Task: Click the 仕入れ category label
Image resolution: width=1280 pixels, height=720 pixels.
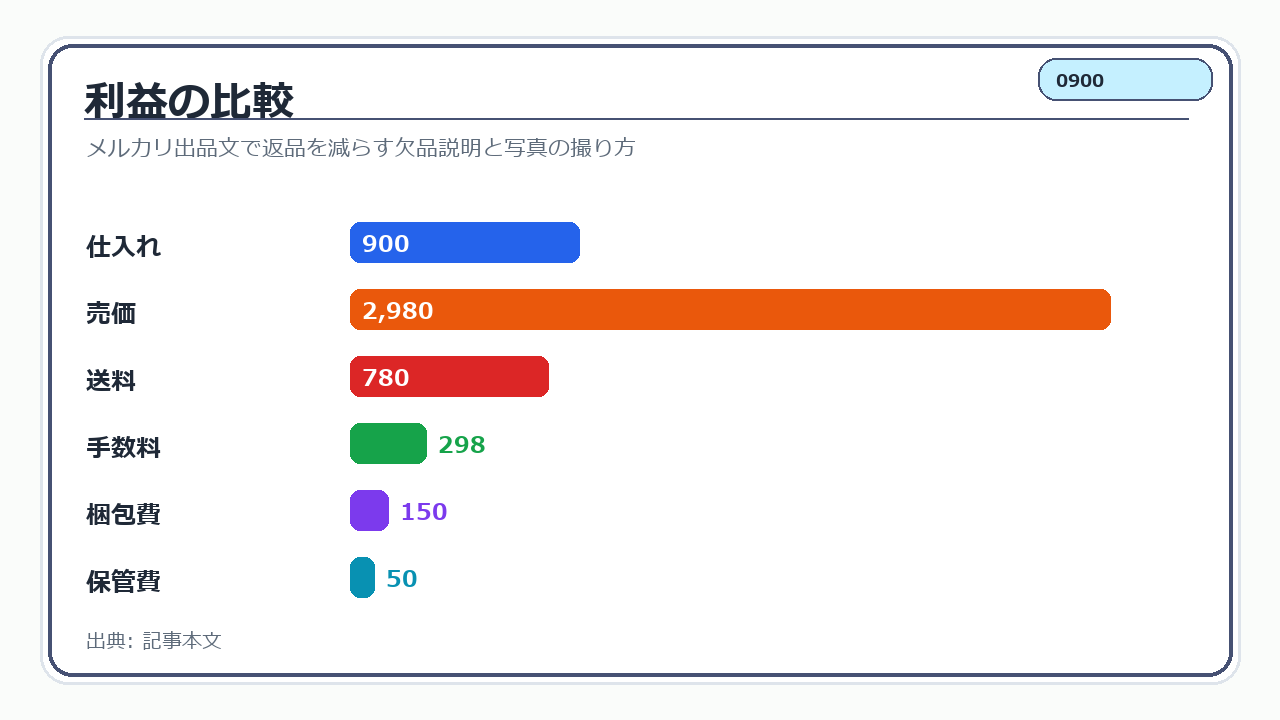Action: coord(124,247)
